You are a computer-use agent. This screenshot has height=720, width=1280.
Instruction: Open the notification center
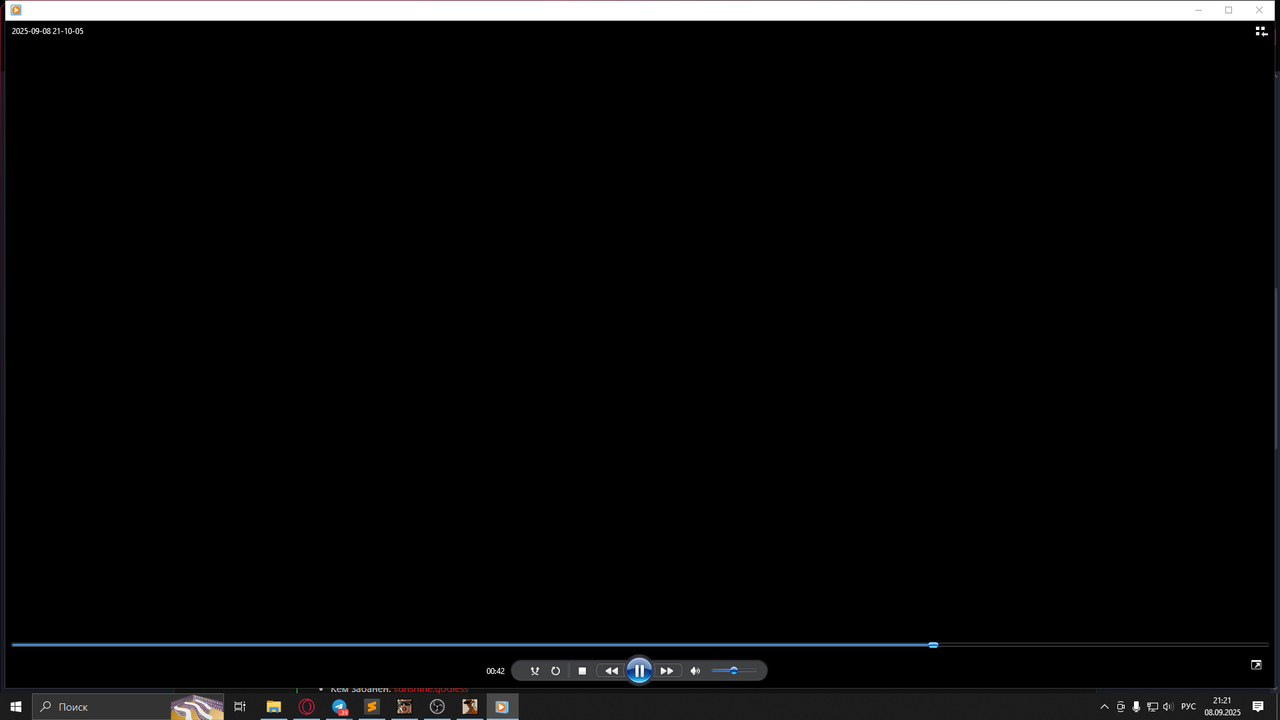pyautogui.click(x=1258, y=707)
